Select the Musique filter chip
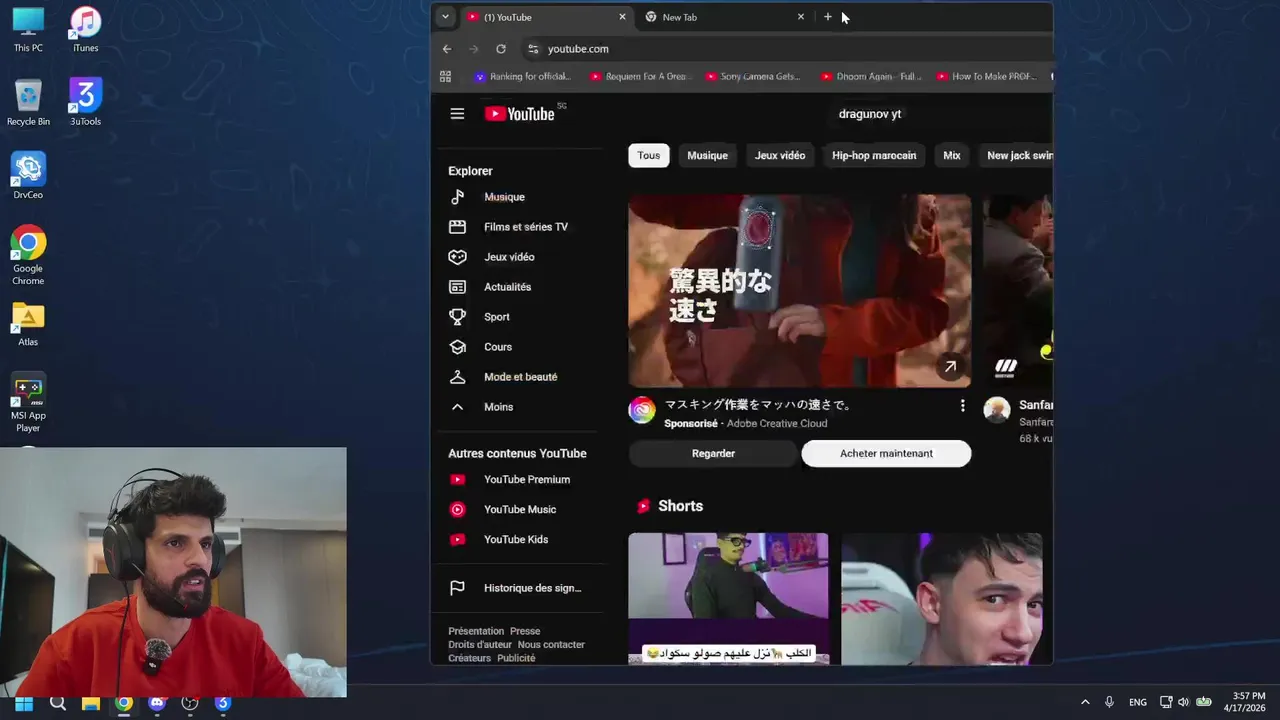 click(x=707, y=155)
